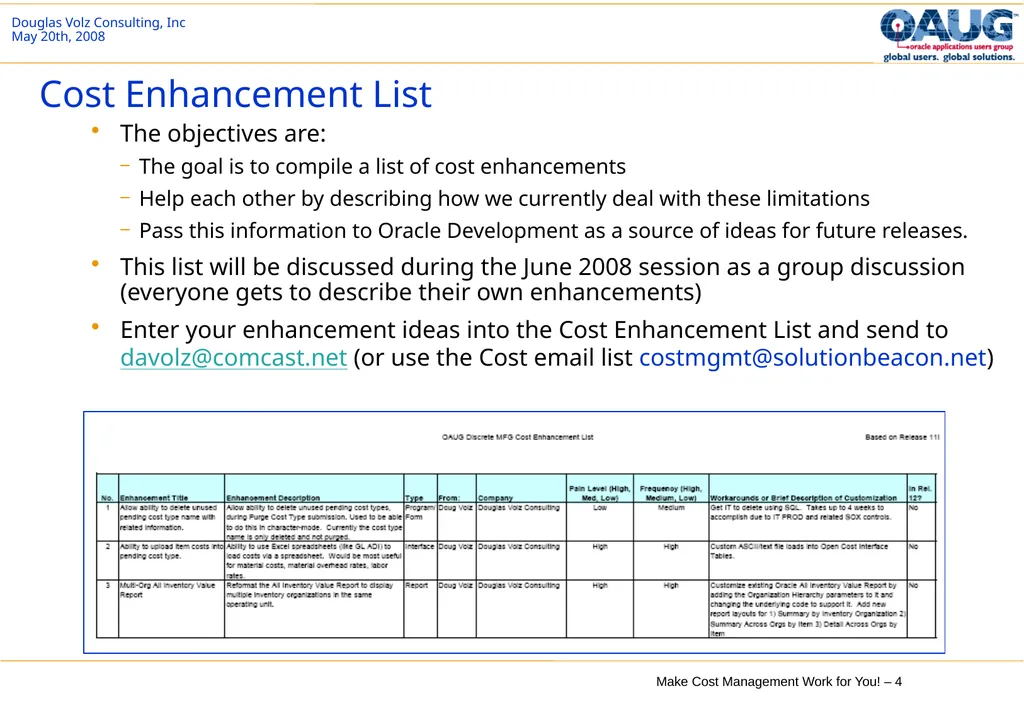Click the 'Enter your enhancement ideas' bullet text
Screen dimensions: 1024x708
click(556, 344)
